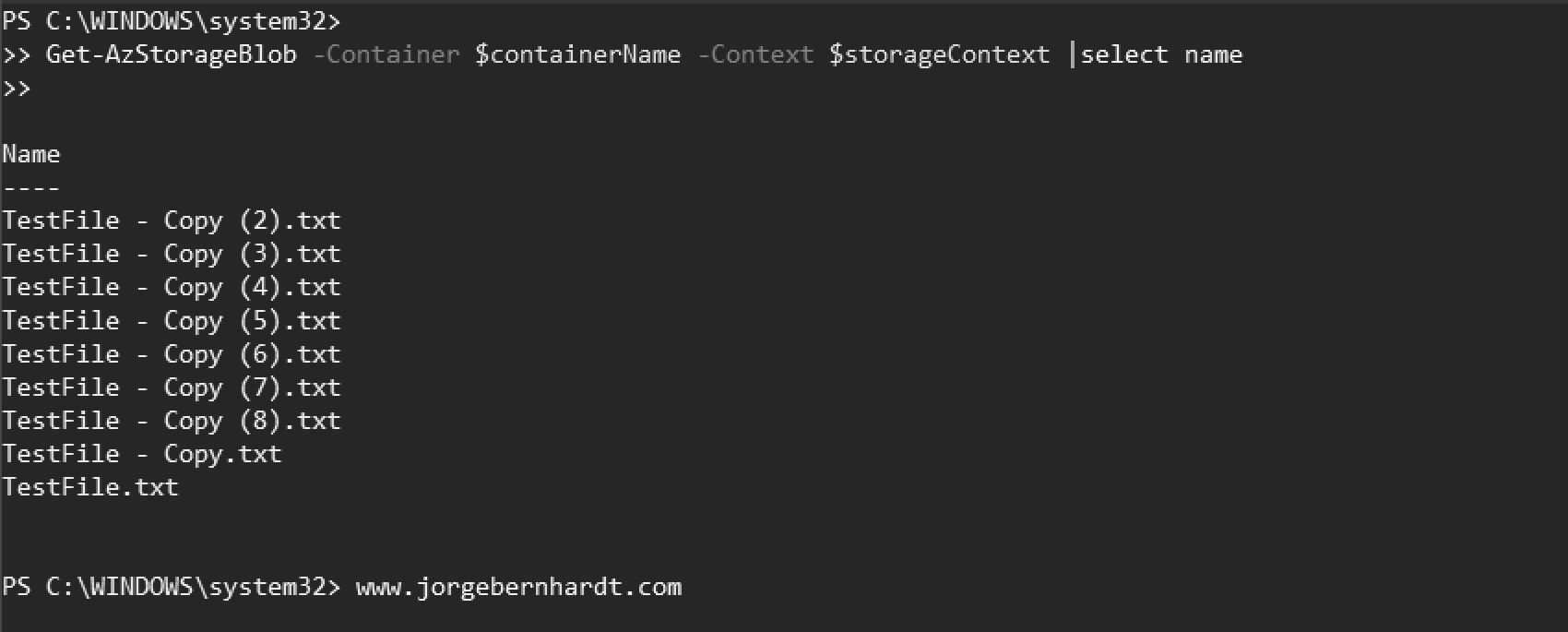Select the TestFile - Copy (7).txt line
Screen dimensions: 1568x632
tap(172, 388)
